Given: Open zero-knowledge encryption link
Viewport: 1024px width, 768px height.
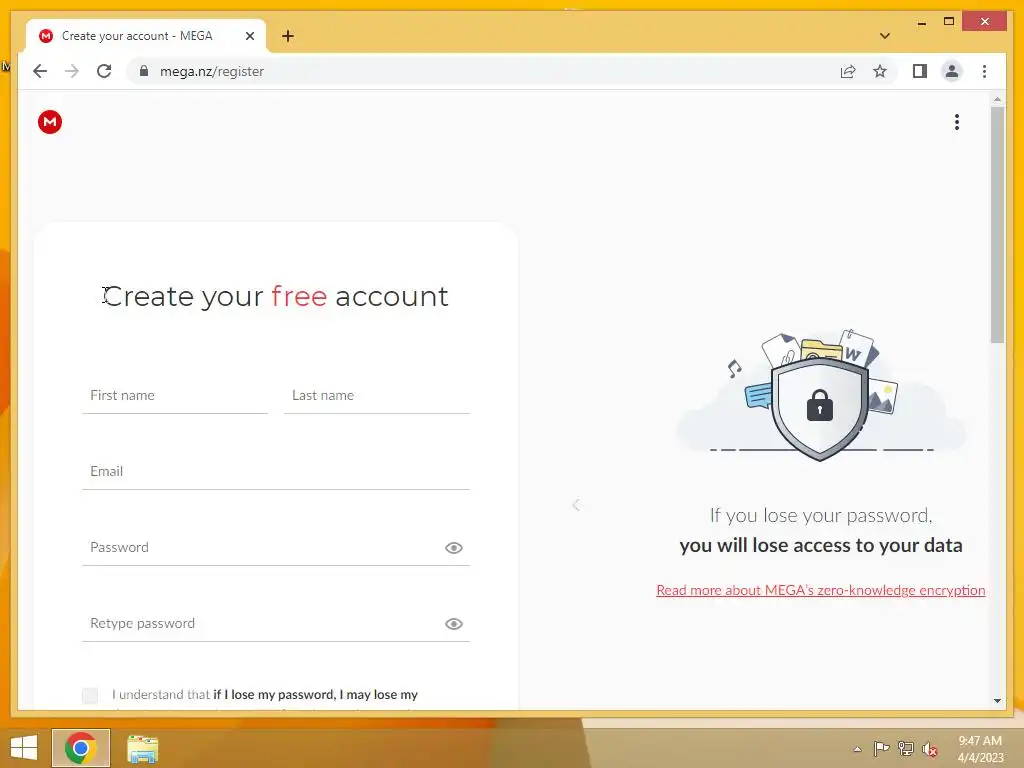Looking at the screenshot, I should pos(821,590).
